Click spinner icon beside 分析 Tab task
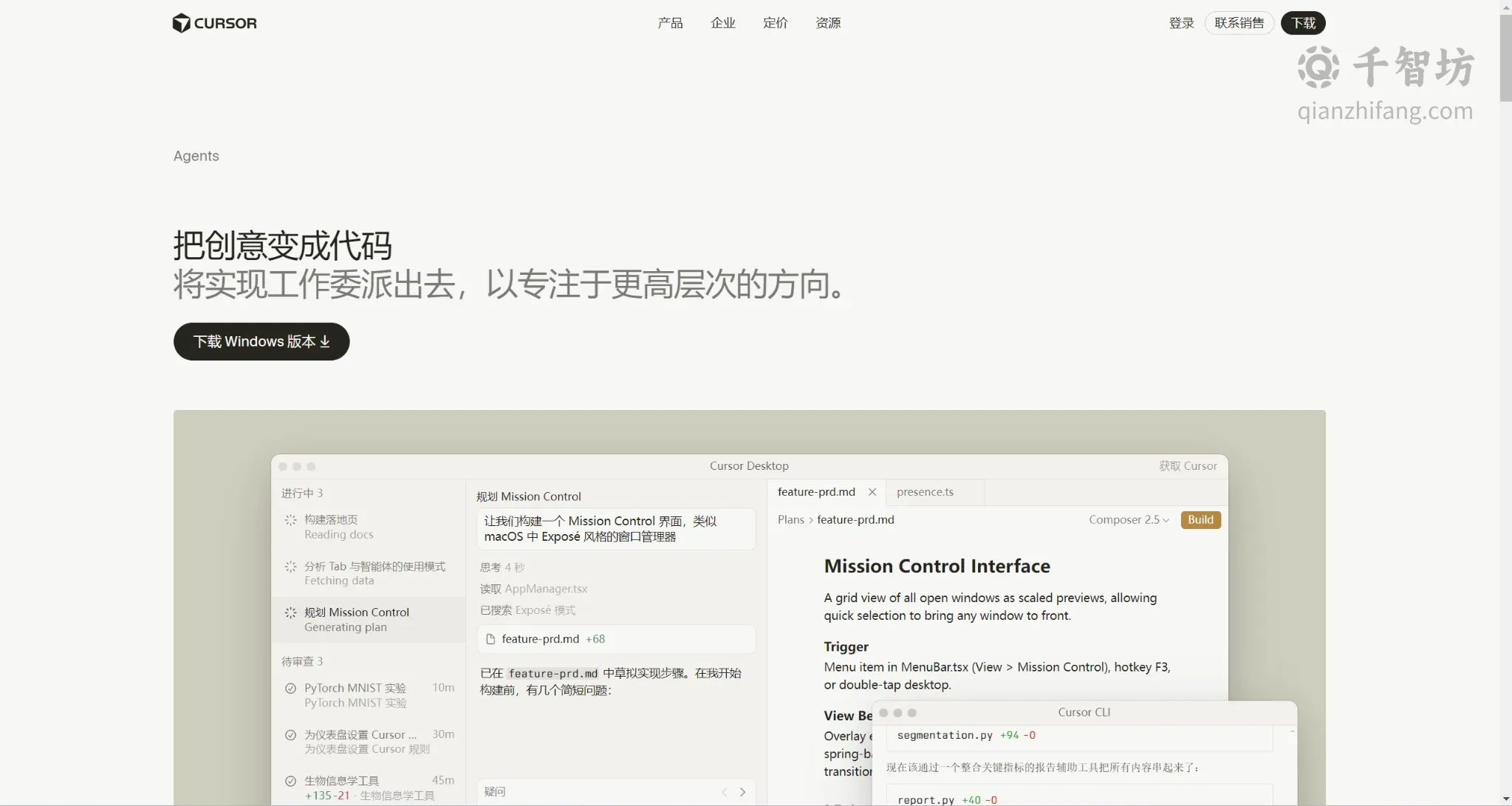Viewport: 1512px width, 806px height. [291, 567]
